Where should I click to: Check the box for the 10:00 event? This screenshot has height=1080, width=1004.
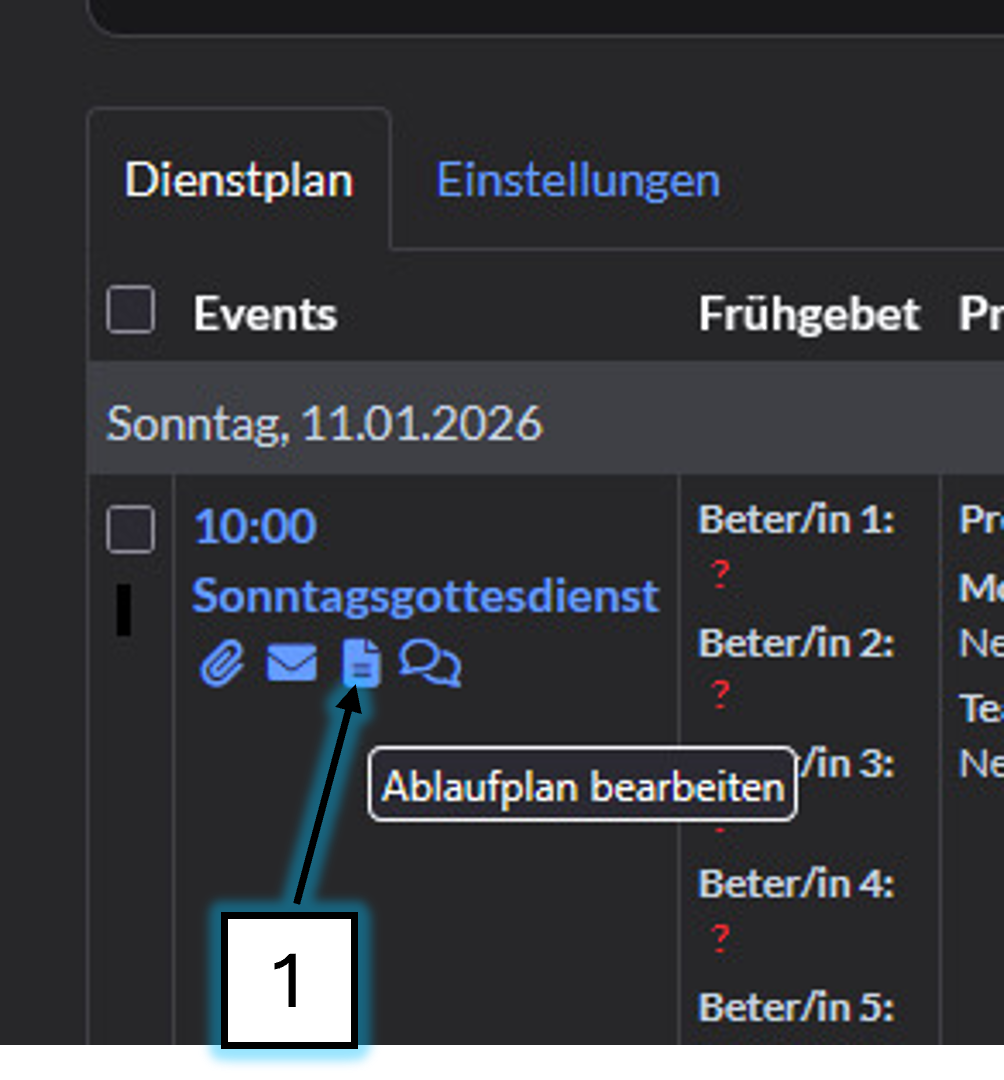[131, 529]
